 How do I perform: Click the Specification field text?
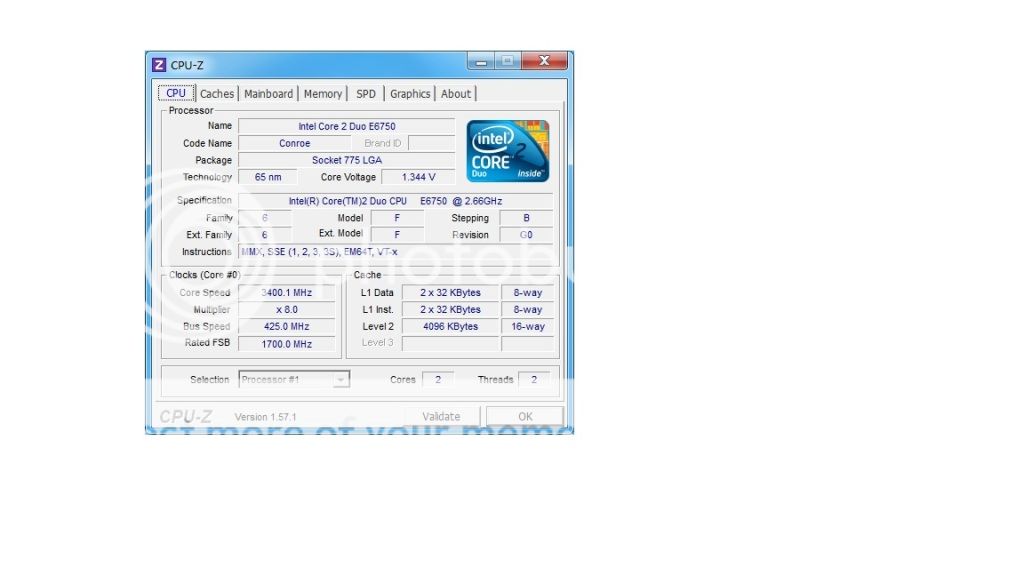395,201
